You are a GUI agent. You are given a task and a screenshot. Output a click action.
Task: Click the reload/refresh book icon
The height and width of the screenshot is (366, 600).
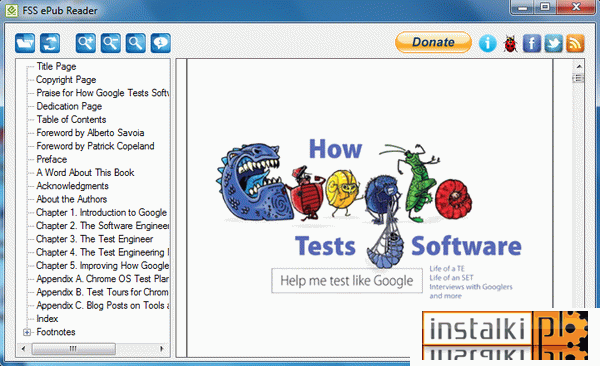point(50,43)
